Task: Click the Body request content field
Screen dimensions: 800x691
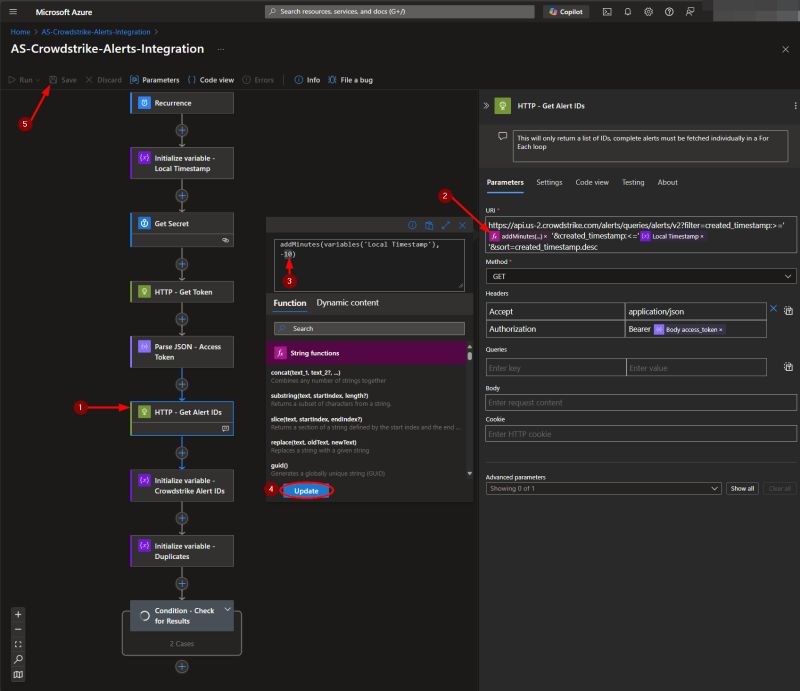Action: point(640,403)
